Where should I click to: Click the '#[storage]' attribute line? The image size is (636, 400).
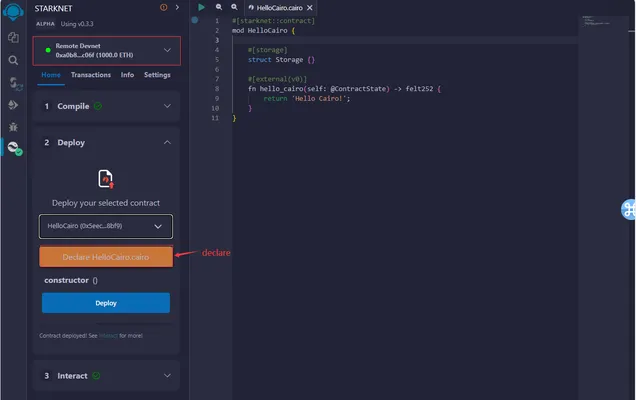[268, 50]
